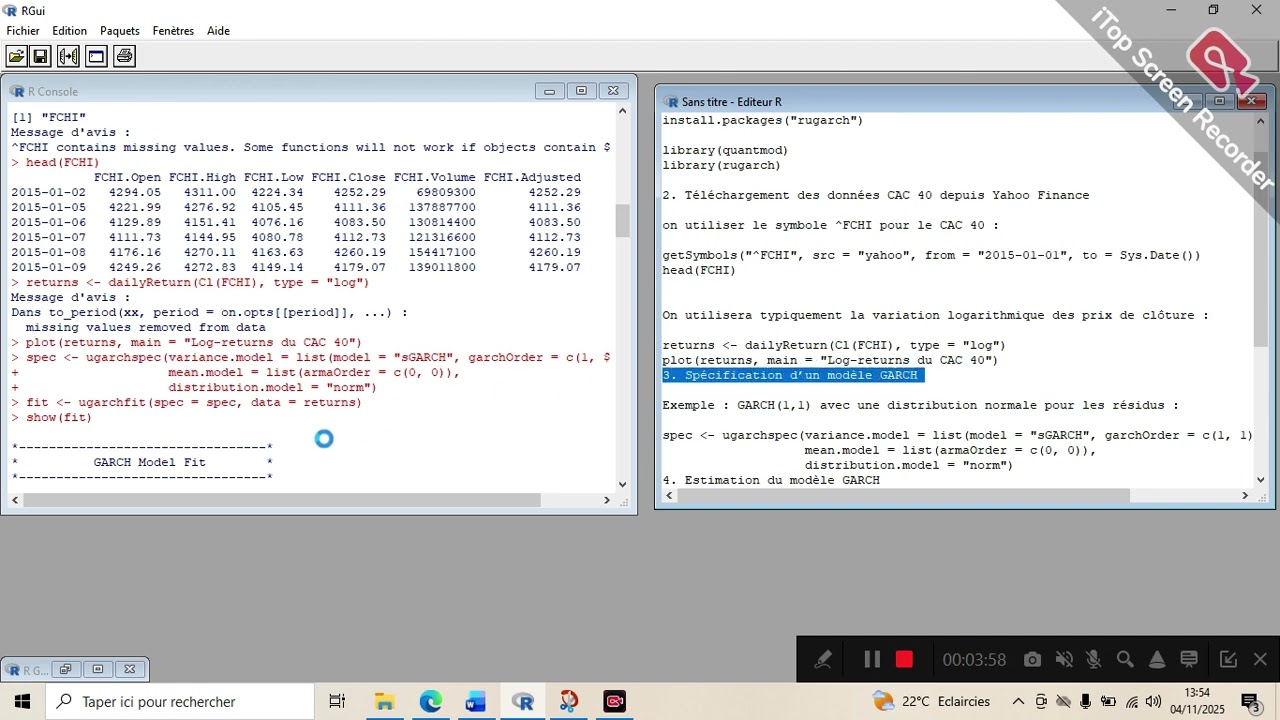
Task: Open the clock showing 13:54
Action: pos(1197,701)
